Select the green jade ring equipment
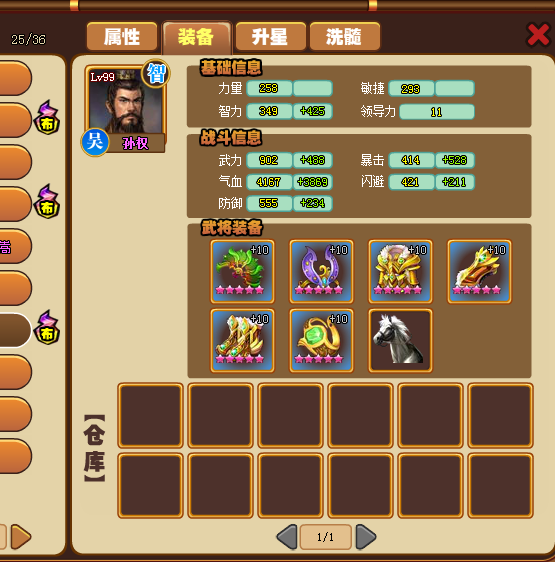Viewport: 555px width, 562px height. 321,341
